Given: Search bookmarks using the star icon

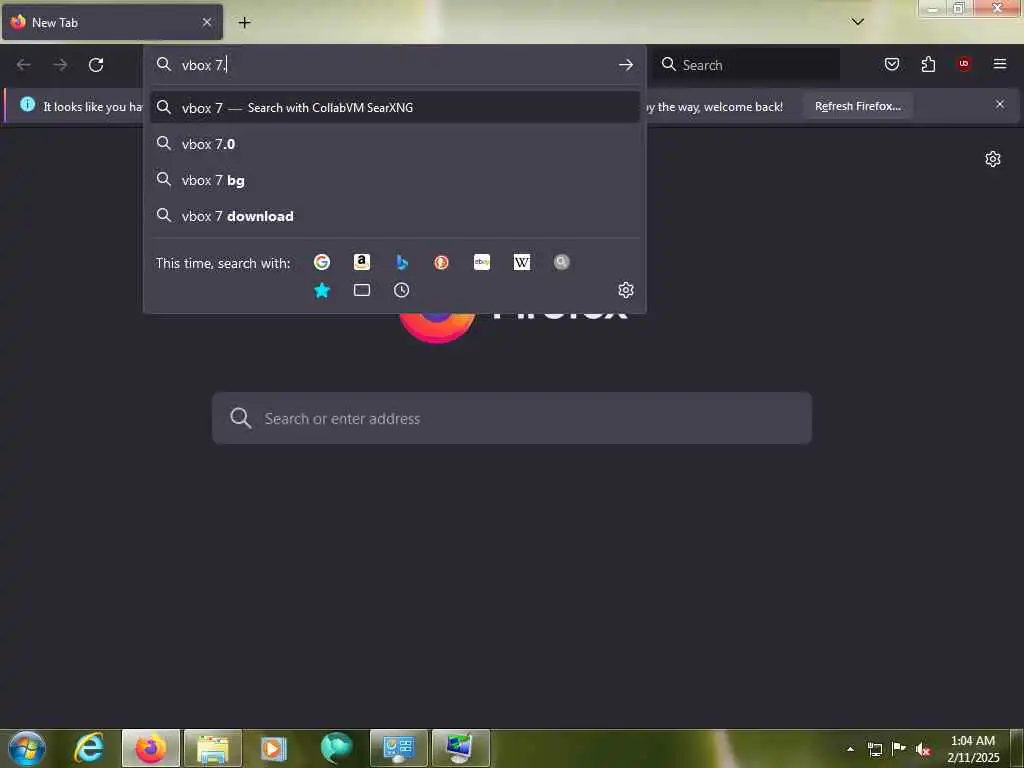Looking at the screenshot, I should coord(322,290).
